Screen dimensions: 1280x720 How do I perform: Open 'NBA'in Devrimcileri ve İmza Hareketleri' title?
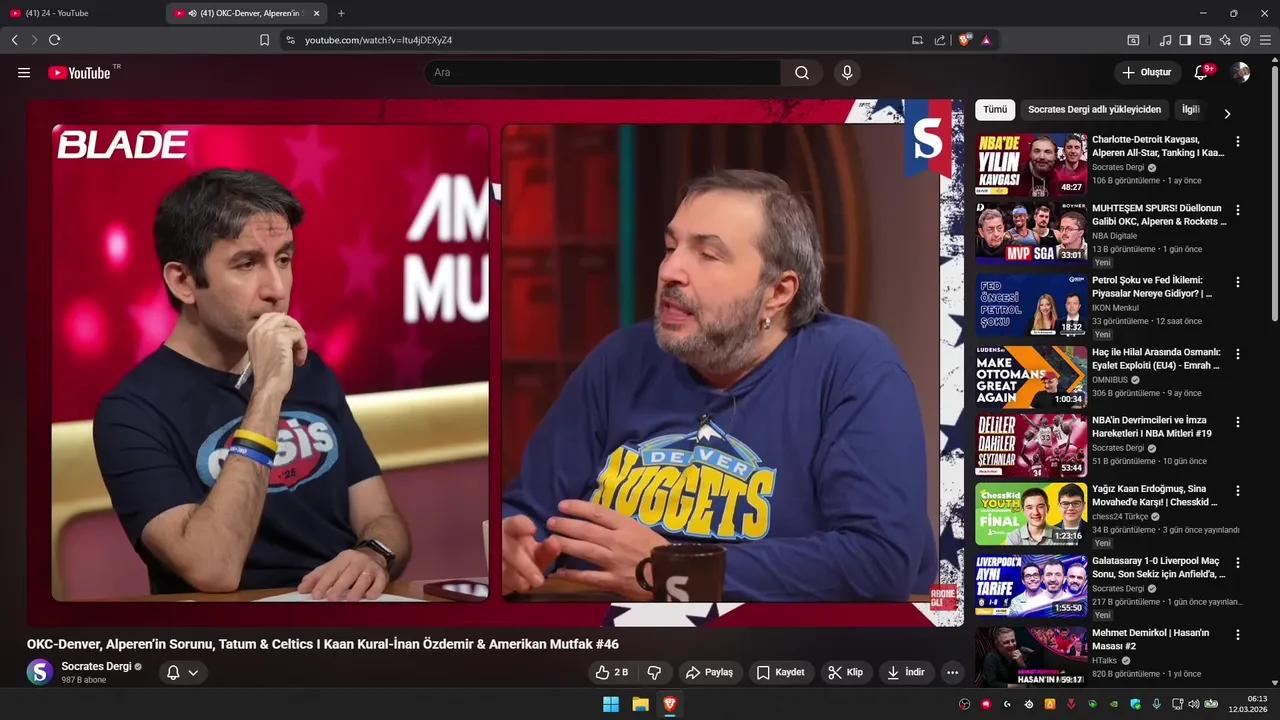(1152, 427)
